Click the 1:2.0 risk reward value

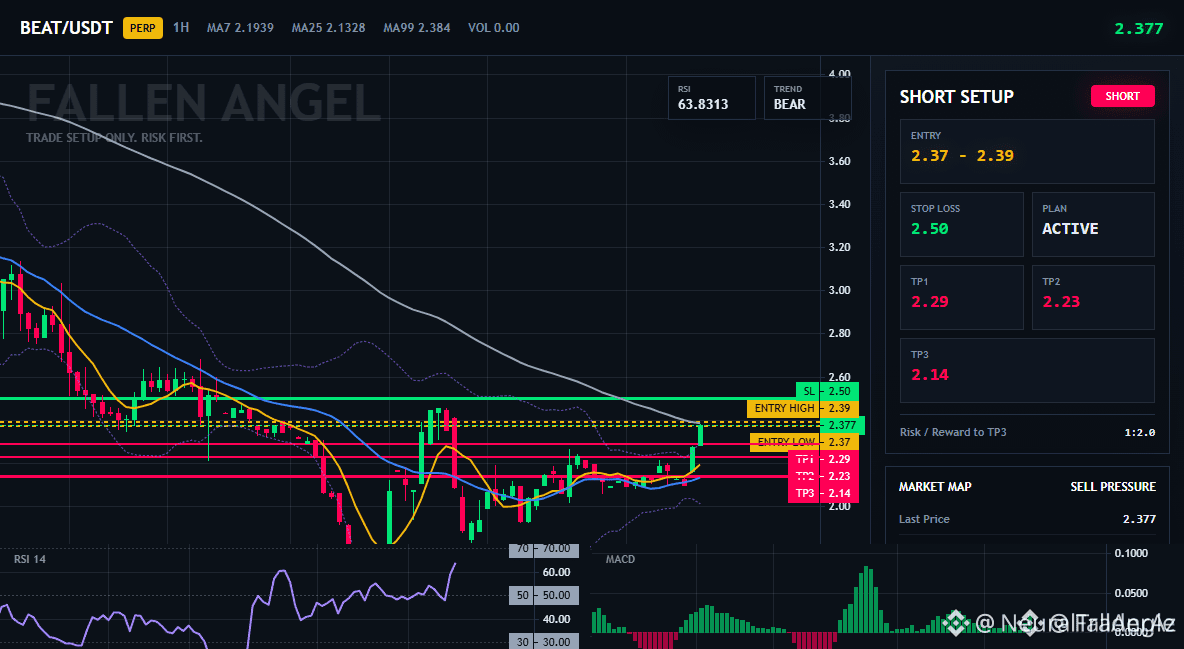[1139, 433]
